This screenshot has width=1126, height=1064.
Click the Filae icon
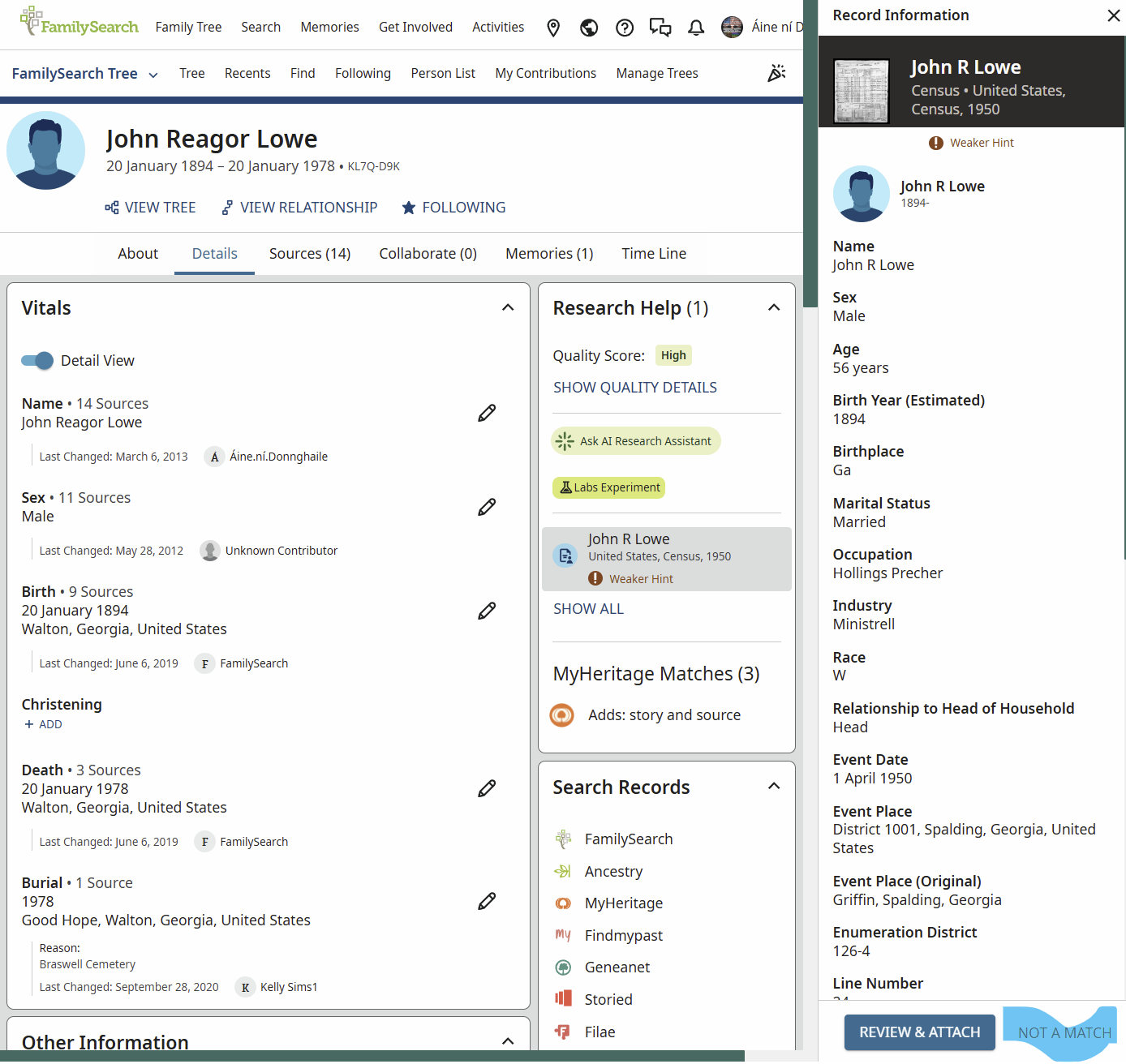tap(563, 1032)
